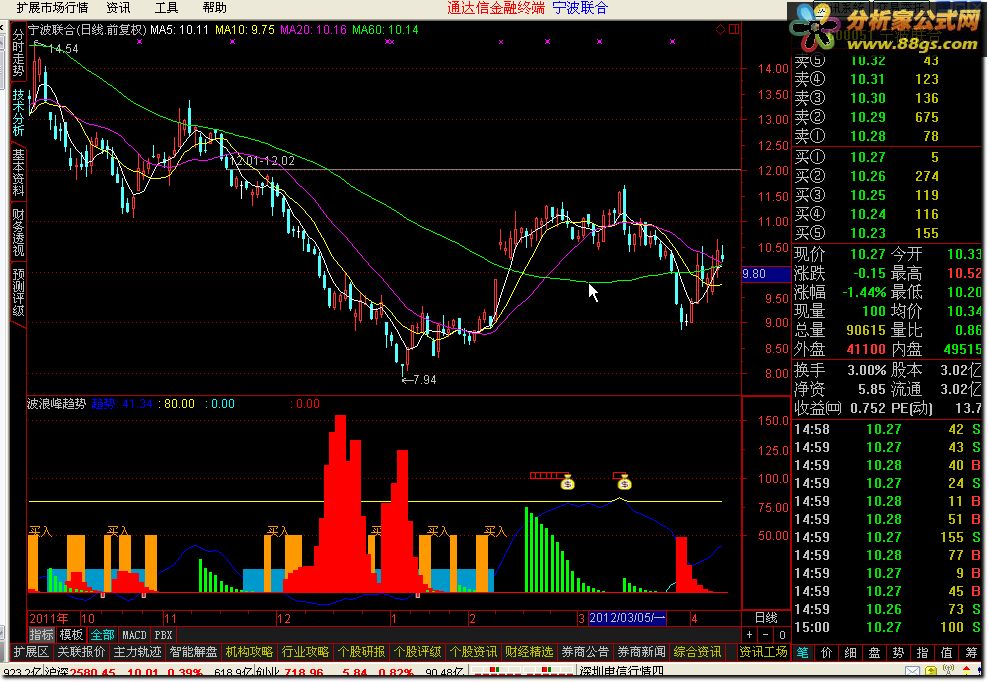Select the 值 tab in quote panel

(x=947, y=652)
